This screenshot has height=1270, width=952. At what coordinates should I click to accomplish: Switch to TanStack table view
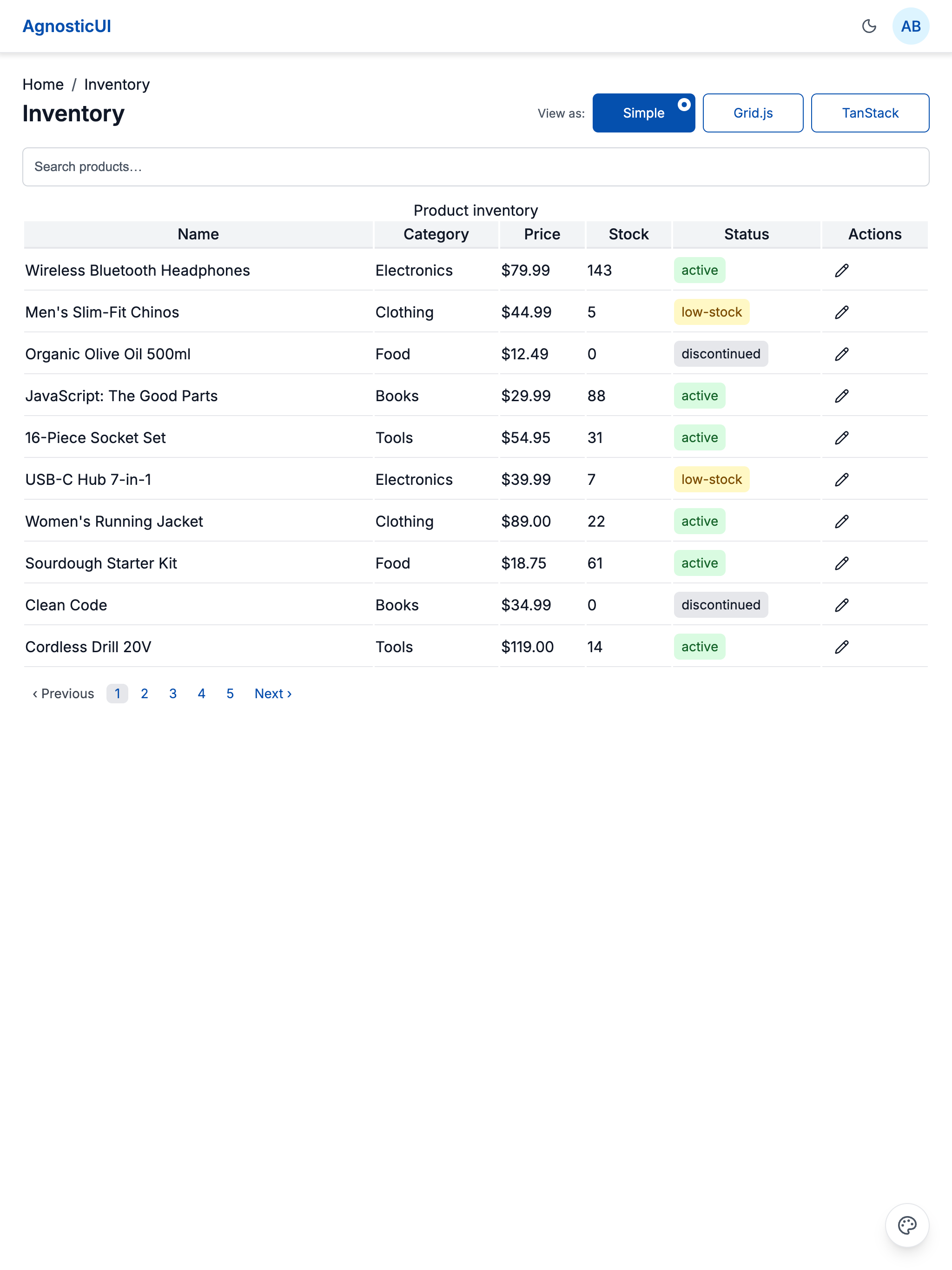pos(869,113)
